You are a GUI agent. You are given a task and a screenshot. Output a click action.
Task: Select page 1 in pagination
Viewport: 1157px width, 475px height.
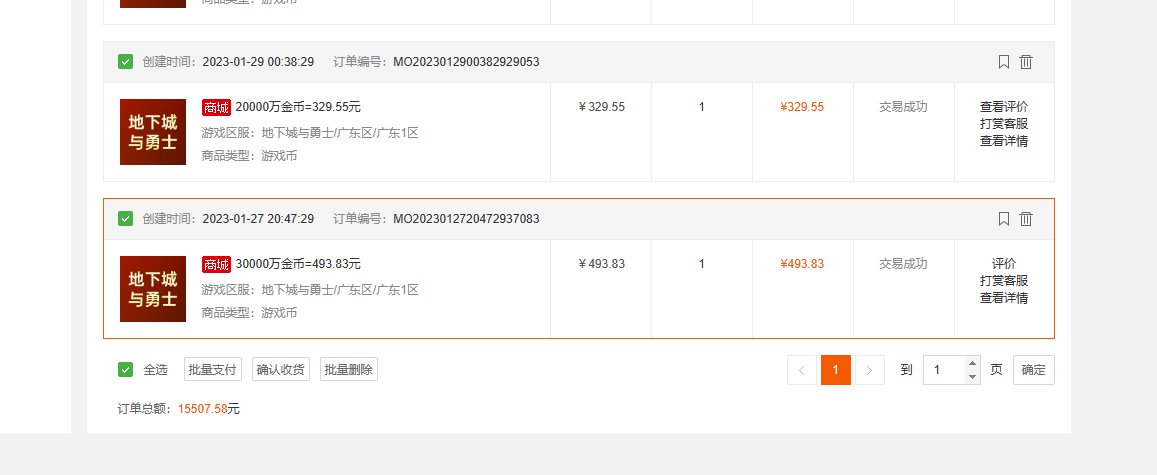click(x=835, y=370)
